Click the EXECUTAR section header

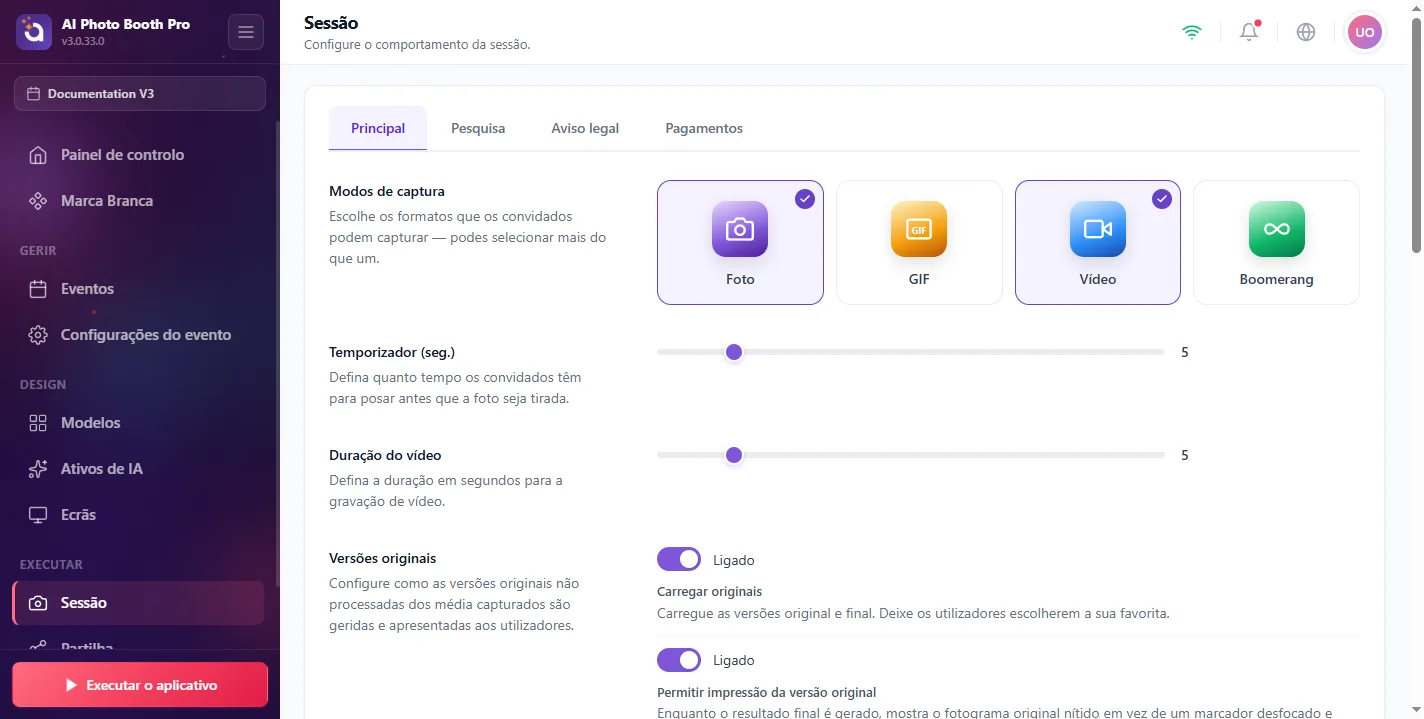(51, 564)
